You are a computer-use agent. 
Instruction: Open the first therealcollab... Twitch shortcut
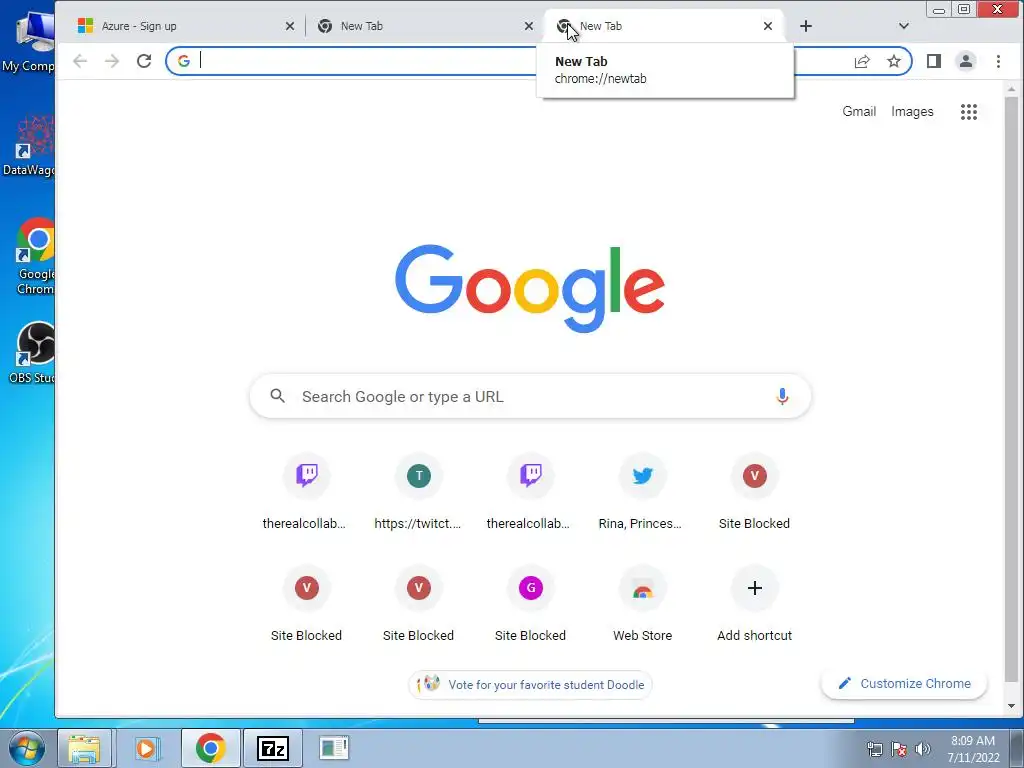click(x=306, y=491)
